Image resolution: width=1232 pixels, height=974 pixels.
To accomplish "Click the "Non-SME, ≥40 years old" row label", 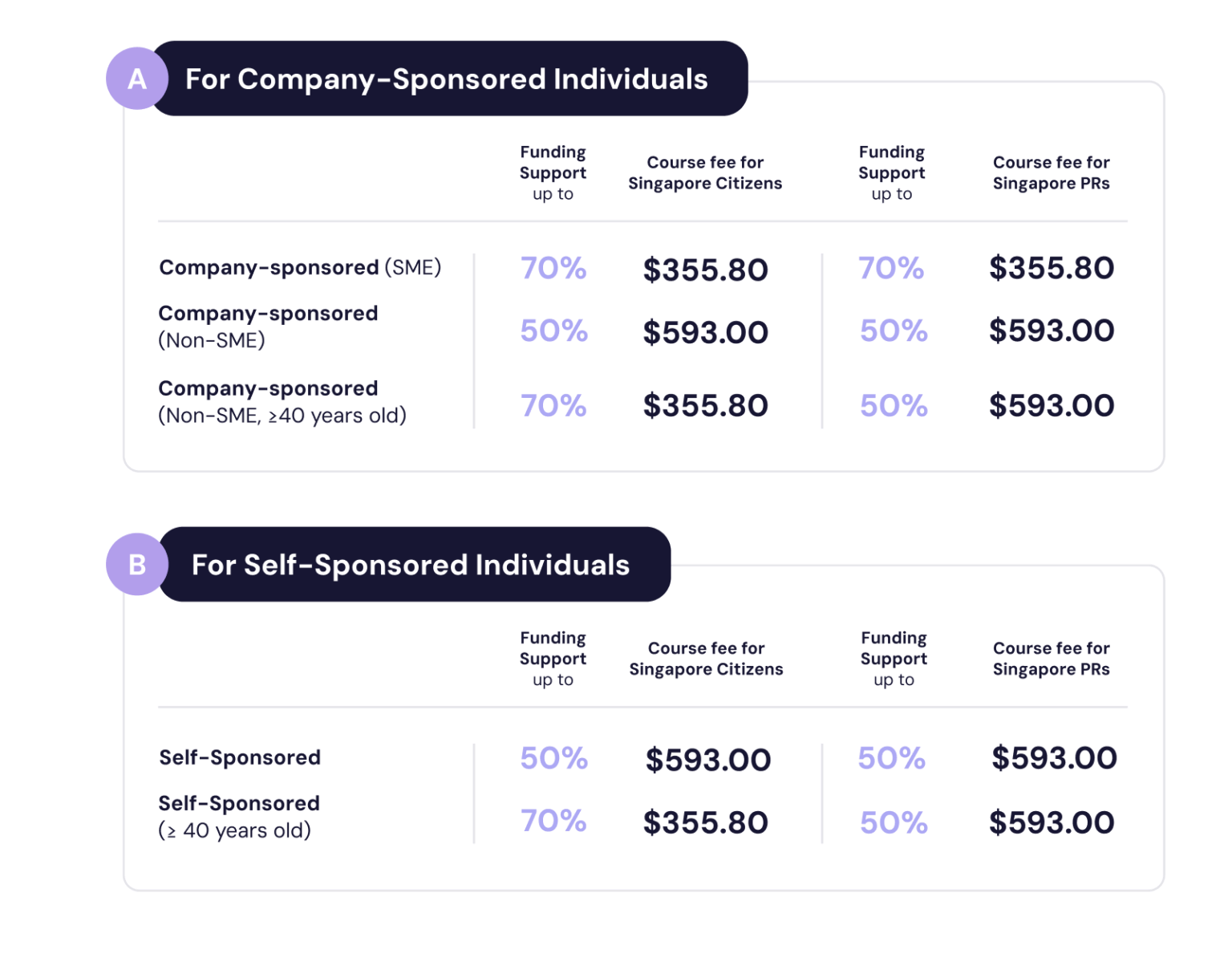I will coord(282,402).
